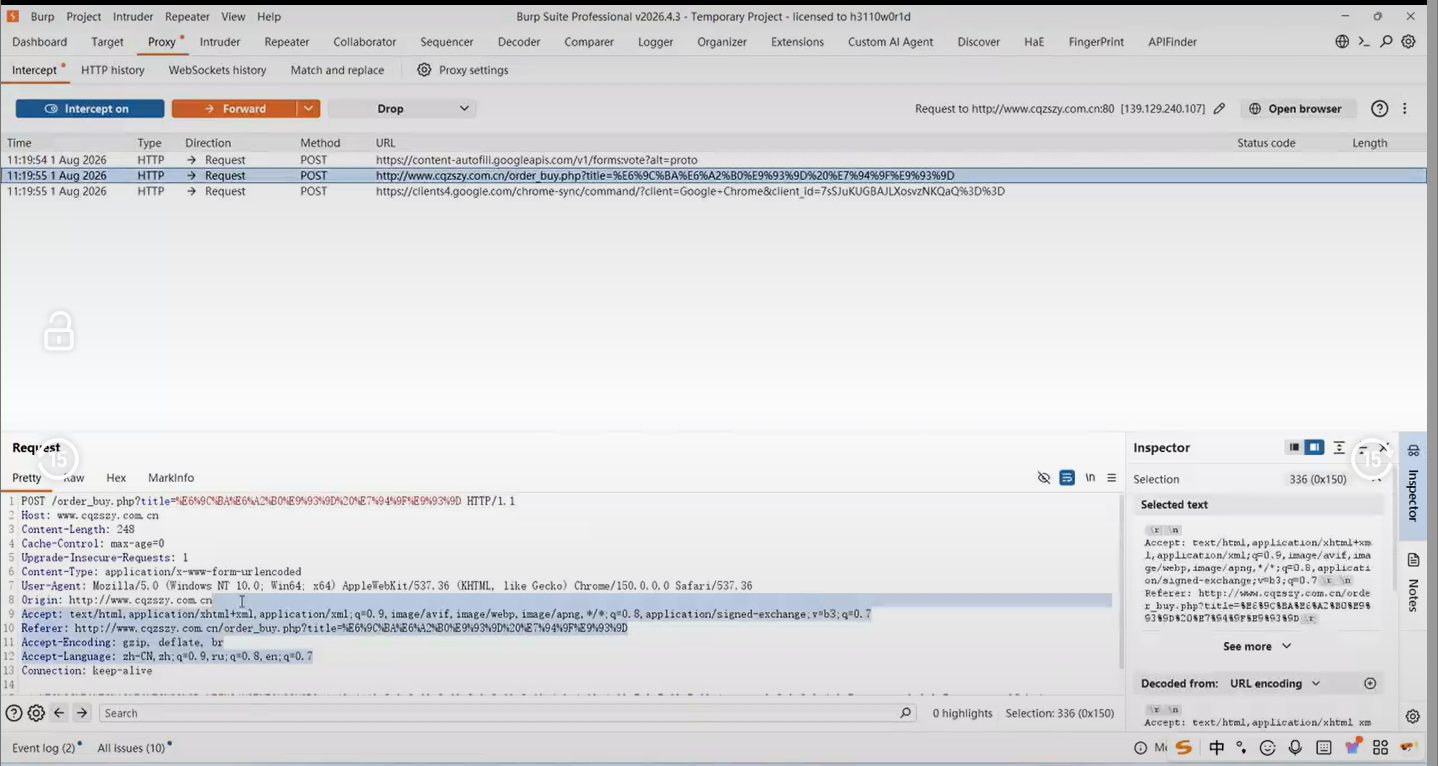Viewport: 1438px width, 766px height.
Task: Select the content-autofill.googleapis.com request row
Action: pyautogui.click(x=716, y=160)
